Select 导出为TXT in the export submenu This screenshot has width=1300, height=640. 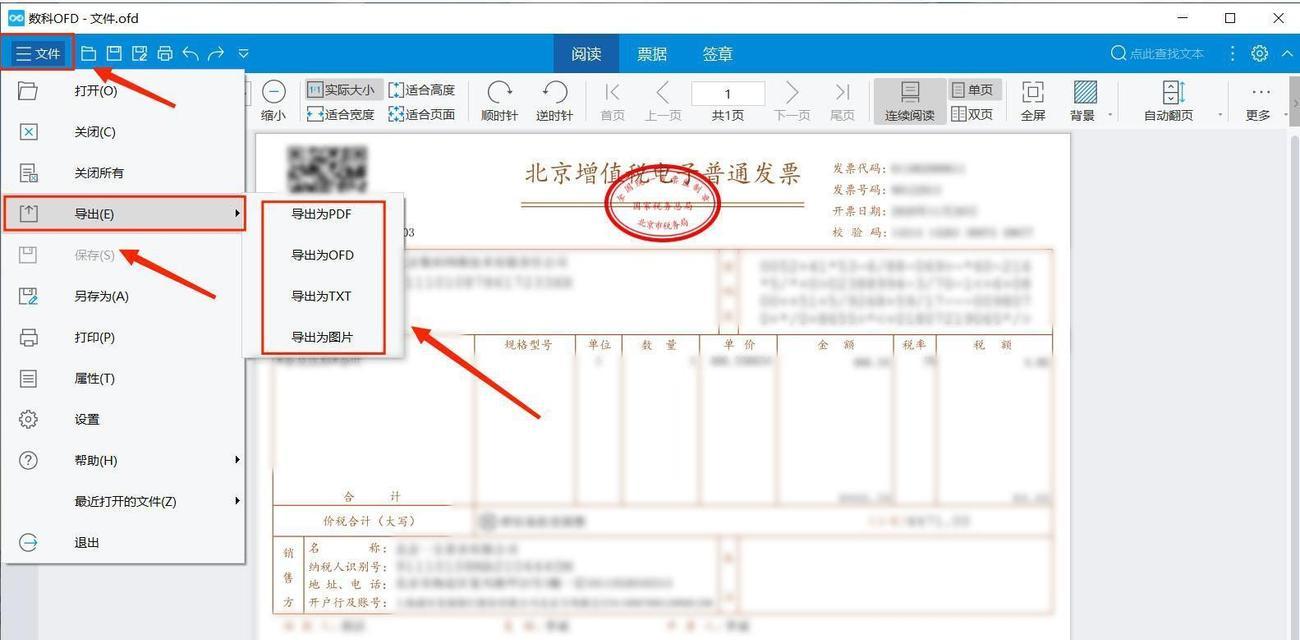pos(322,296)
